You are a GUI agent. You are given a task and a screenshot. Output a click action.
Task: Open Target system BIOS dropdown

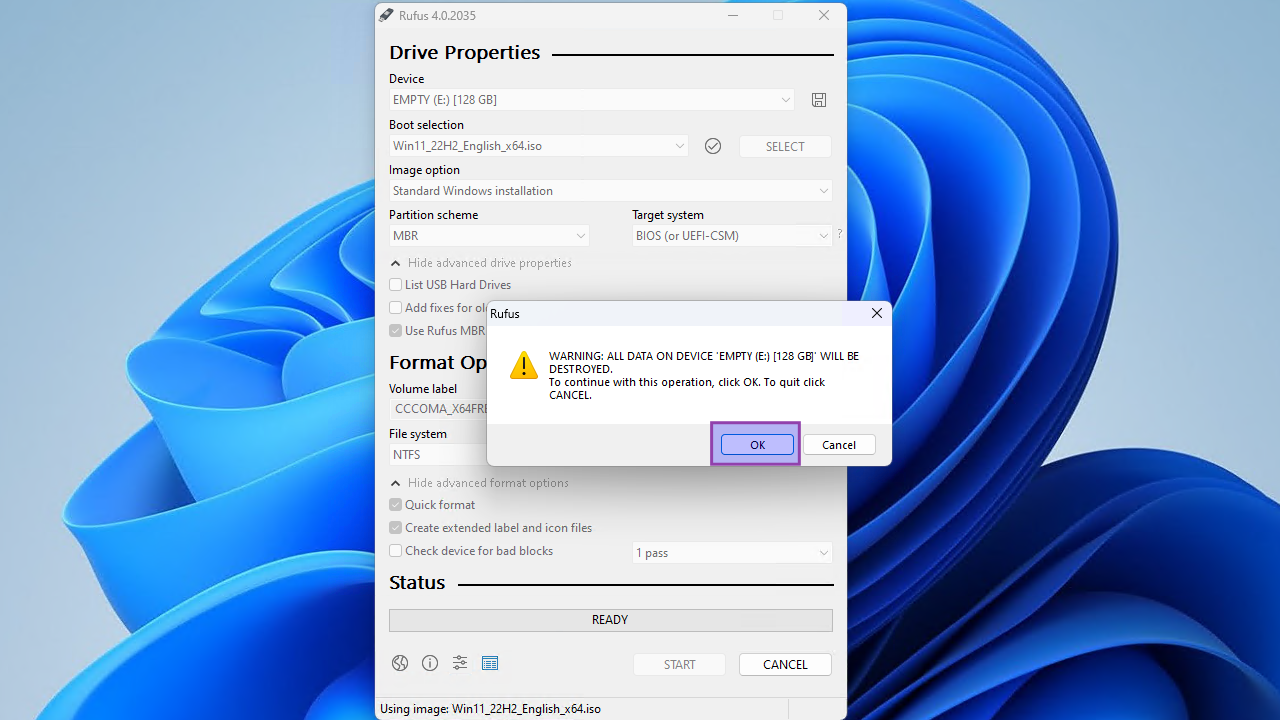(x=732, y=236)
